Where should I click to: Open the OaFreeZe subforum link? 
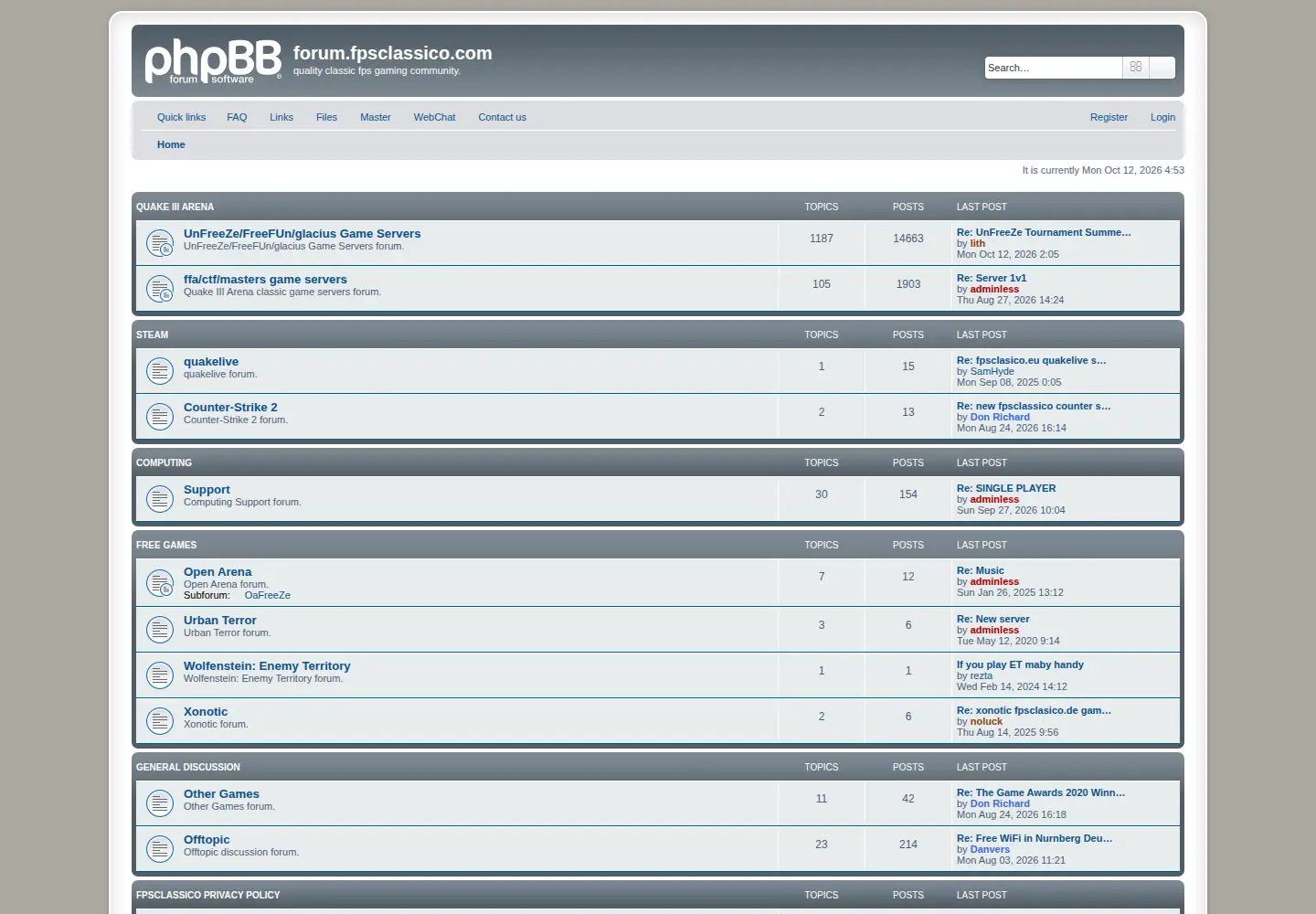pyautogui.click(x=267, y=595)
